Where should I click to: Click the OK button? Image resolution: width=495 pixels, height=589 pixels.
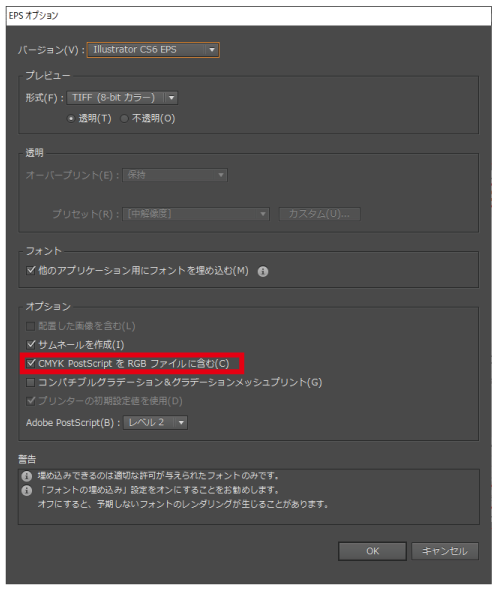pyautogui.click(x=372, y=551)
